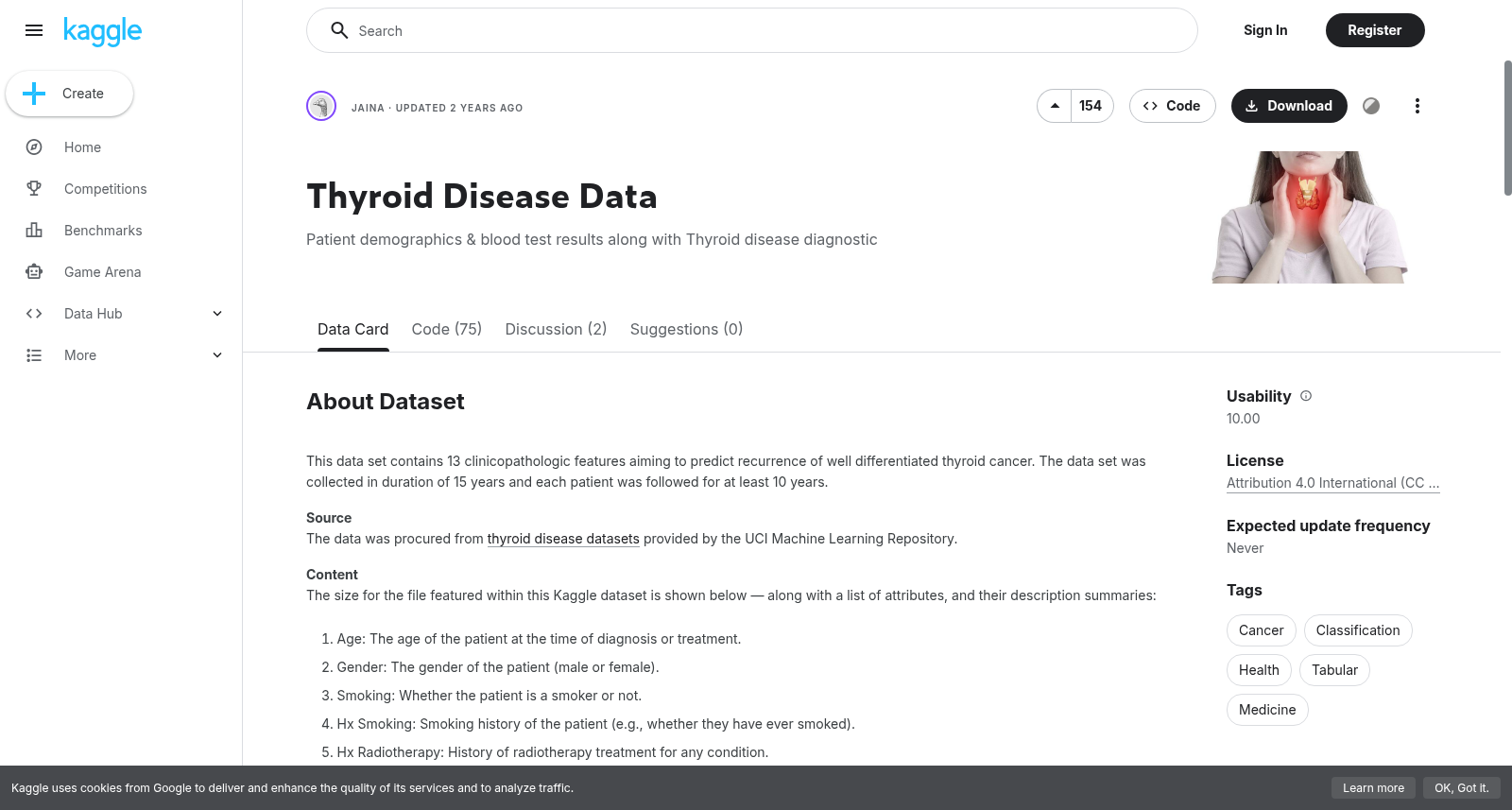Image resolution: width=1512 pixels, height=810 pixels.
Task: Open Competitions trophy icon
Action: (34, 189)
